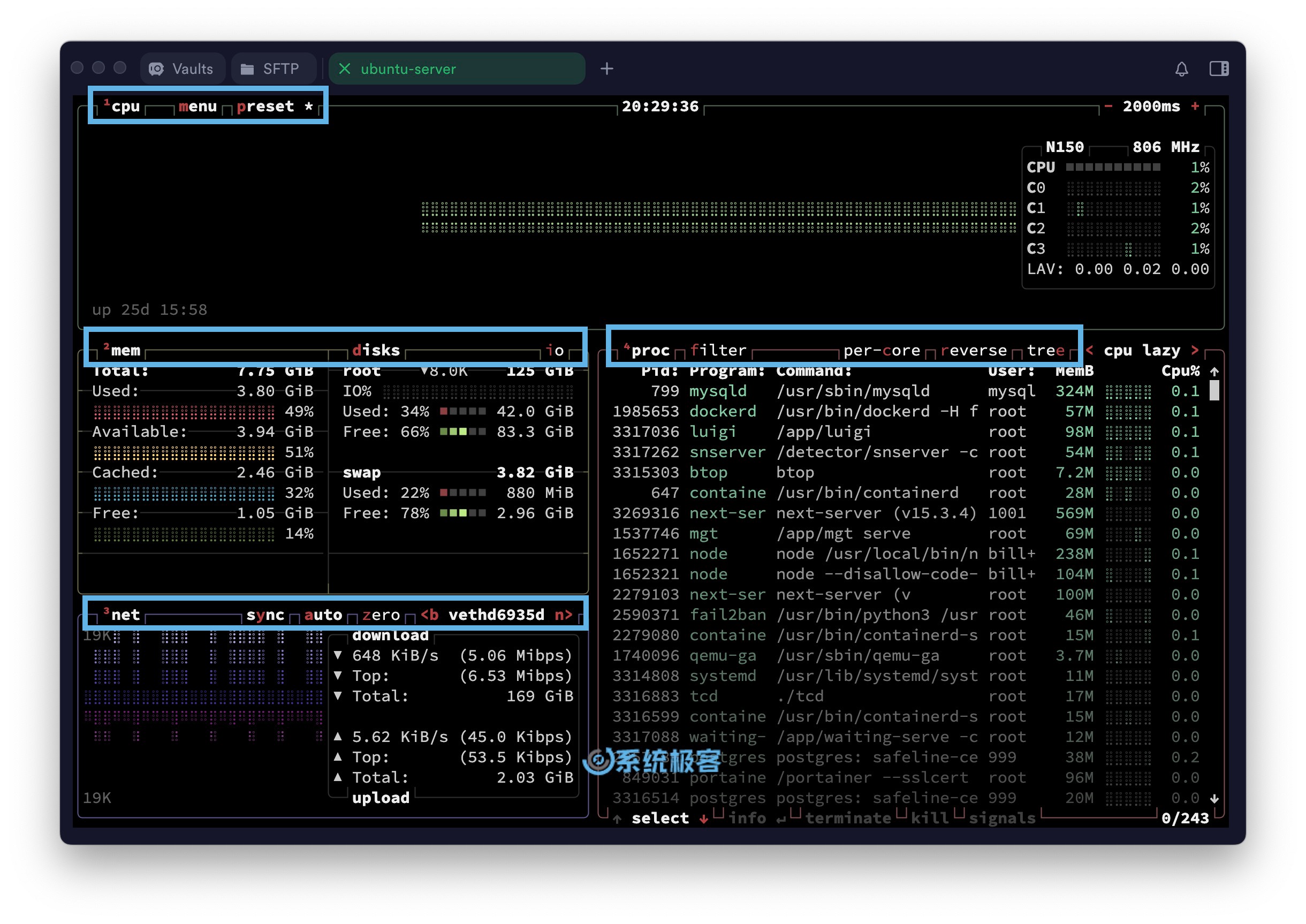Toggle net sync scaling

tap(265, 615)
